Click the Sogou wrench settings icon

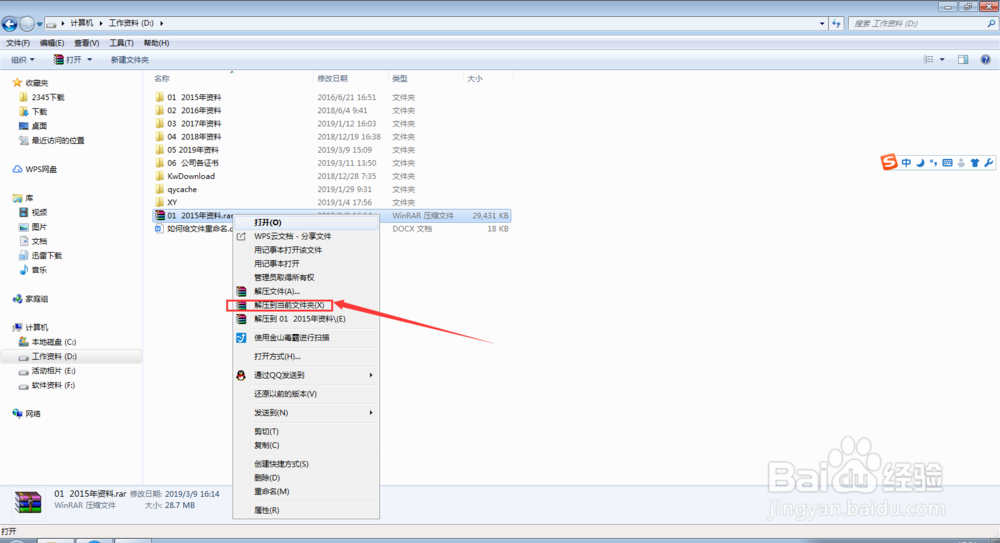(989, 163)
